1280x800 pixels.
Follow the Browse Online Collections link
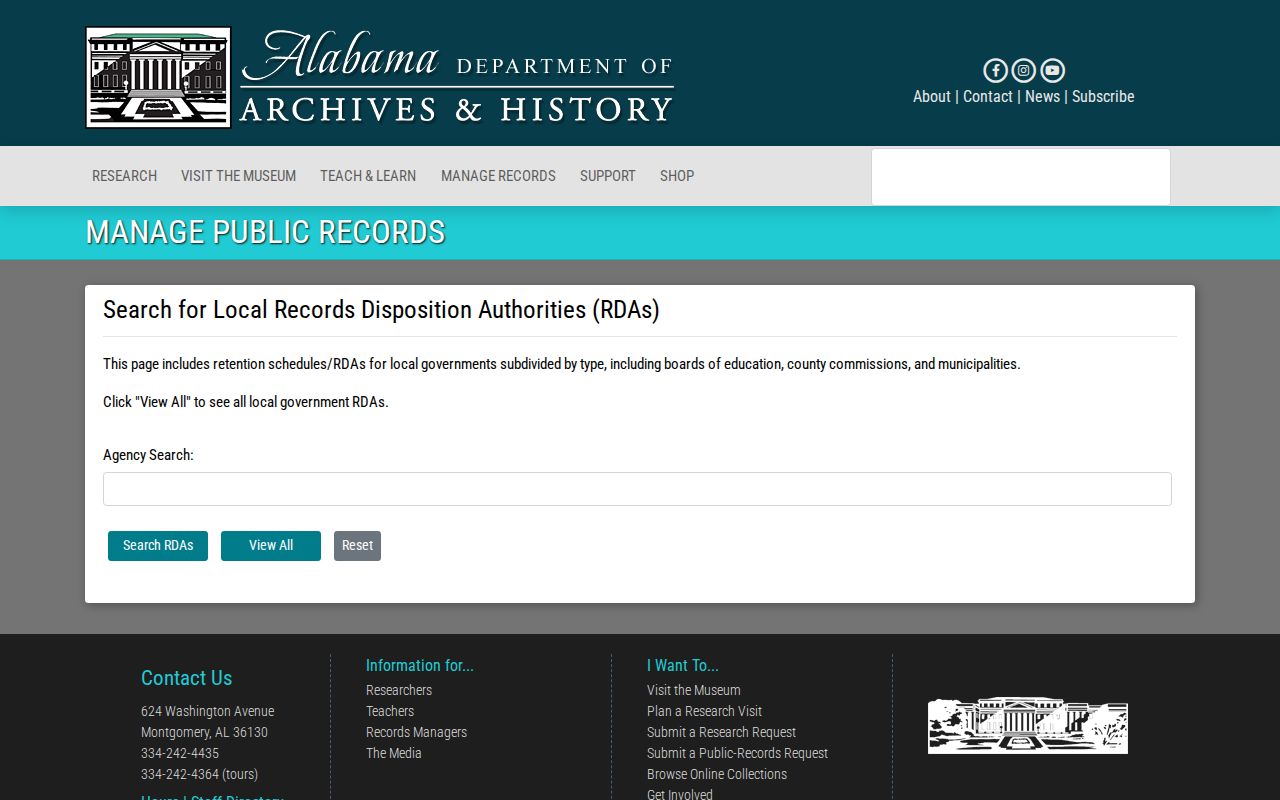pyautogui.click(x=717, y=774)
